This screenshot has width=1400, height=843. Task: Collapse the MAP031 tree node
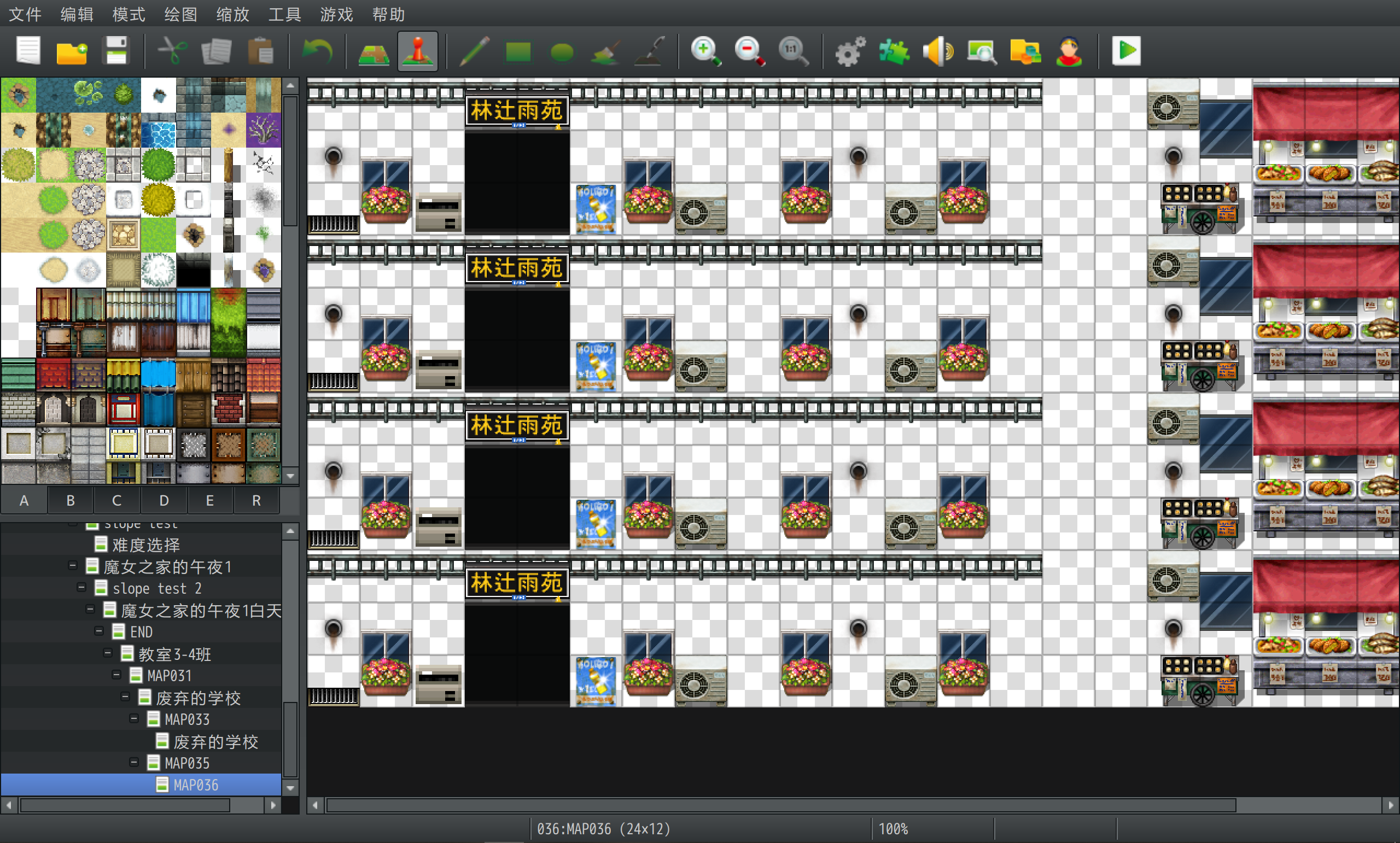(x=116, y=674)
